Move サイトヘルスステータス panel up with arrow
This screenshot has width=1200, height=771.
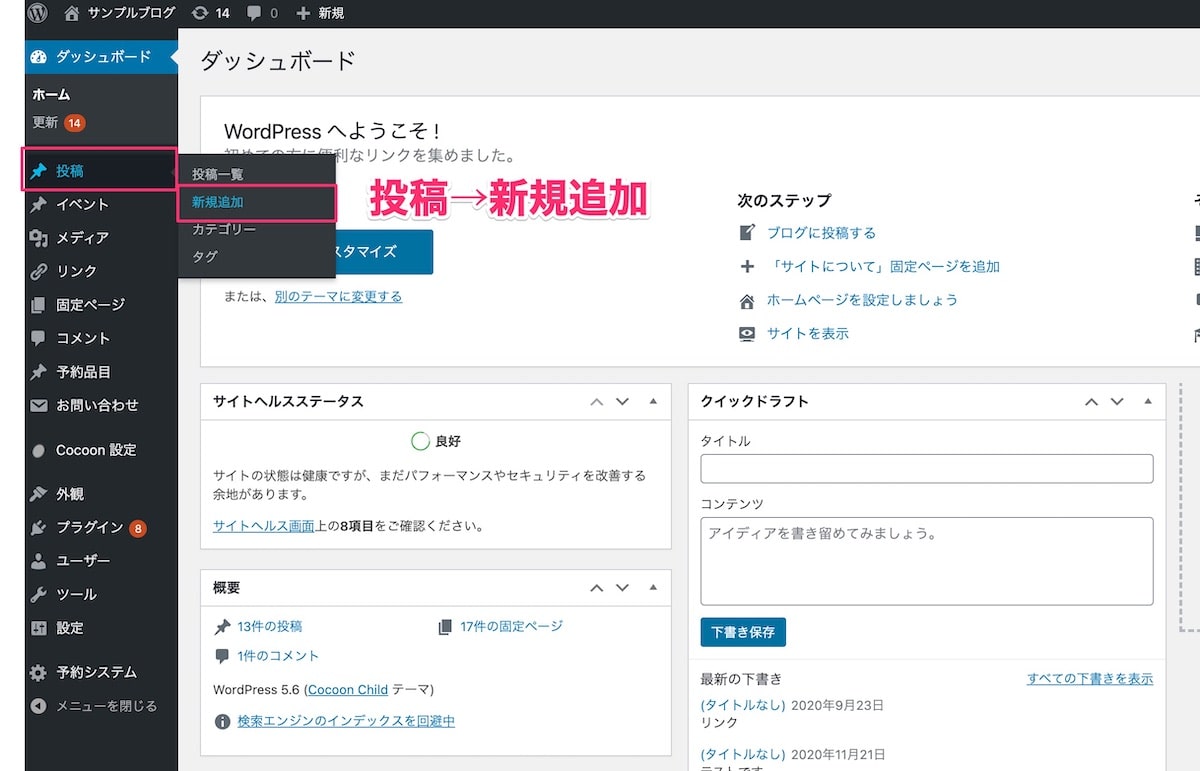pyautogui.click(x=597, y=401)
